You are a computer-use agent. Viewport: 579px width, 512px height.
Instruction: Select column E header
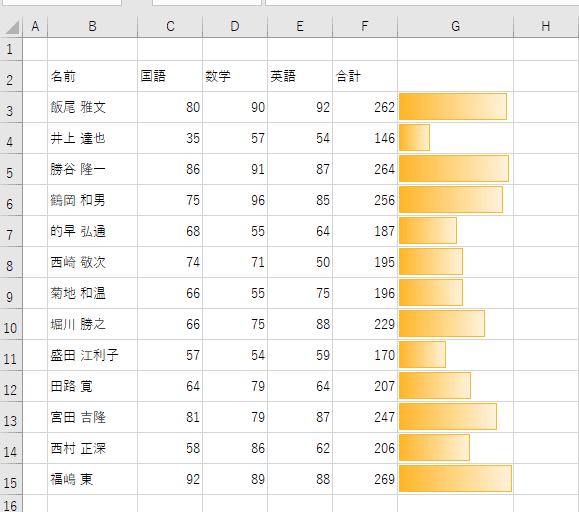(x=300, y=27)
